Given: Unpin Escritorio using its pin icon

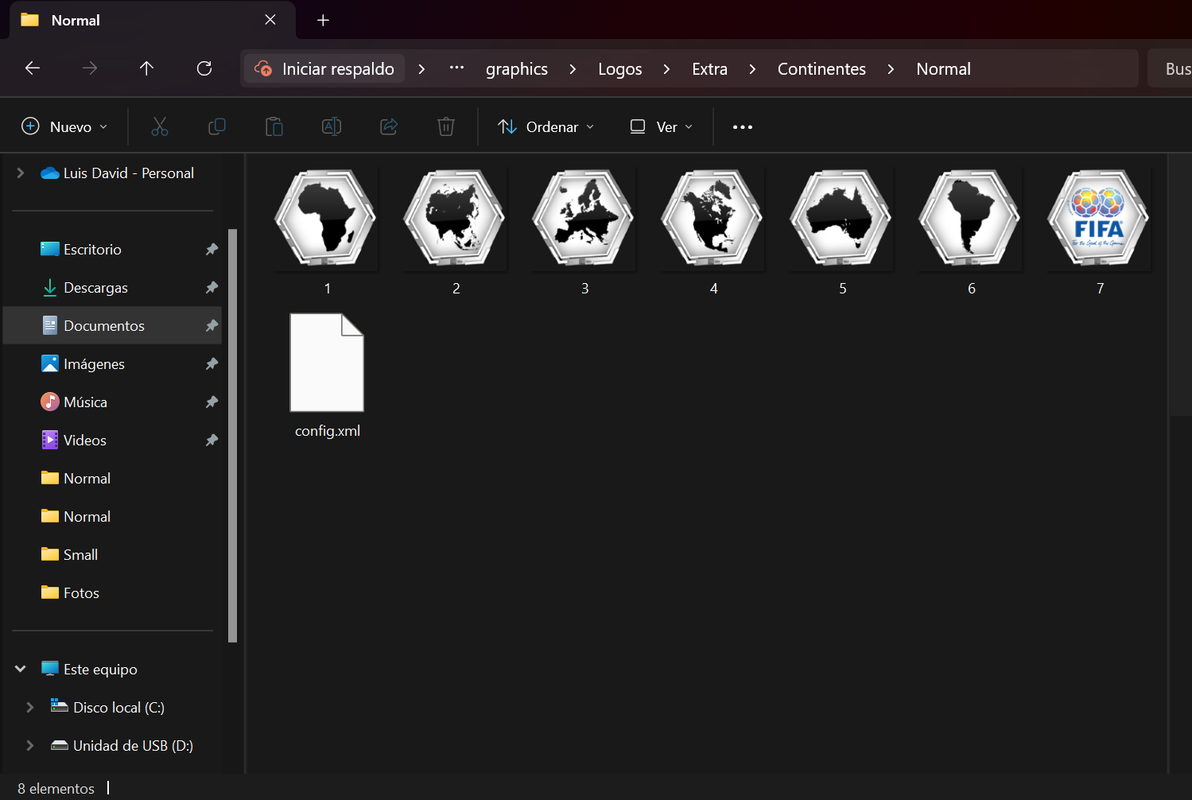Looking at the screenshot, I should (211, 249).
